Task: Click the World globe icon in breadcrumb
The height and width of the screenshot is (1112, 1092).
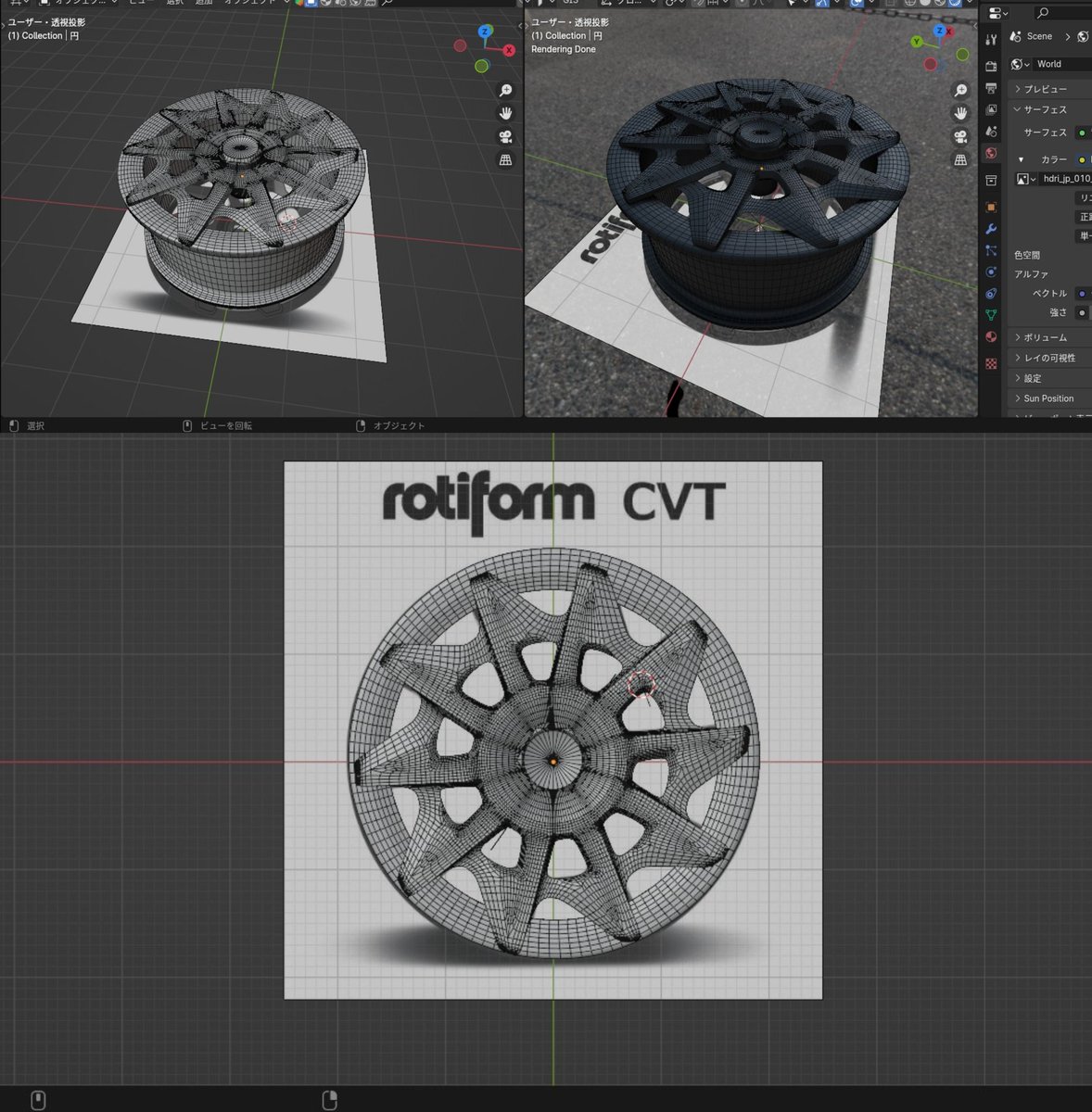Action: (1082, 37)
